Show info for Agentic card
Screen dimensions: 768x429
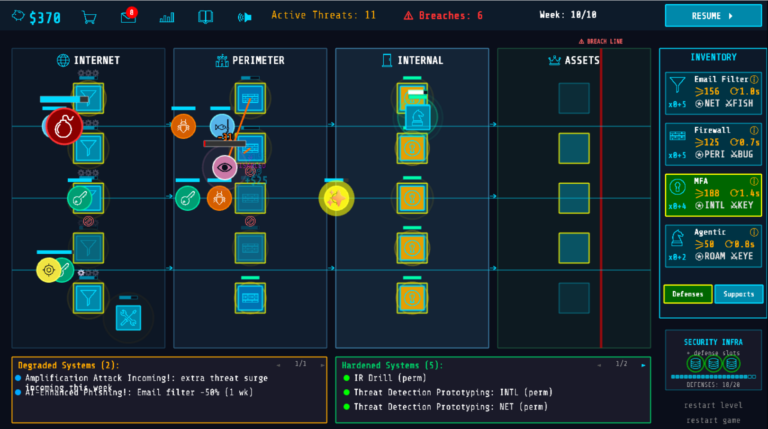pyautogui.click(x=754, y=232)
